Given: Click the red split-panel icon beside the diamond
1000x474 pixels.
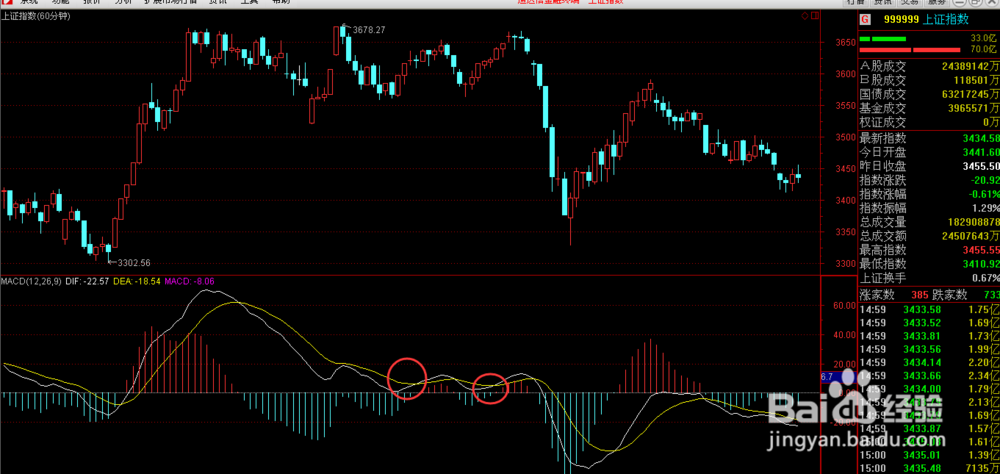Looking at the screenshot, I should click(x=814, y=16).
